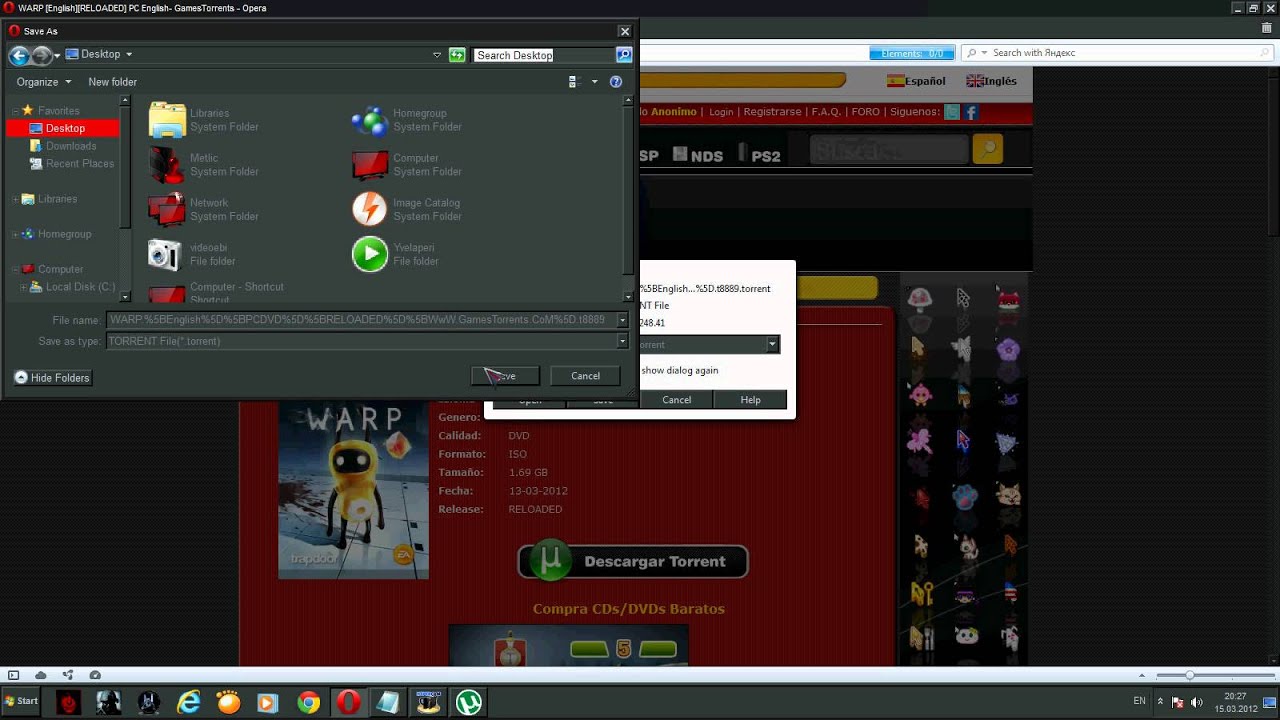Click the Twitter icon on the webpage
Screen dimensions: 1280x720
[x=952, y=113]
